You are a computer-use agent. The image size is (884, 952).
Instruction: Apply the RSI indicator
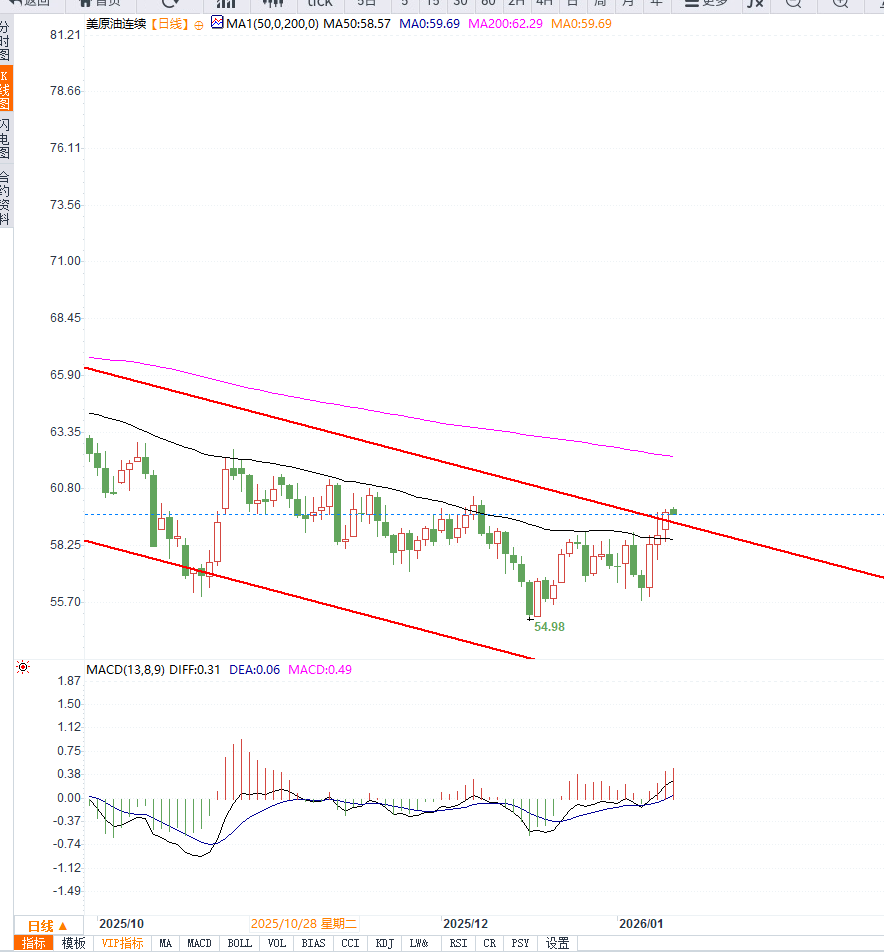(x=458, y=943)
